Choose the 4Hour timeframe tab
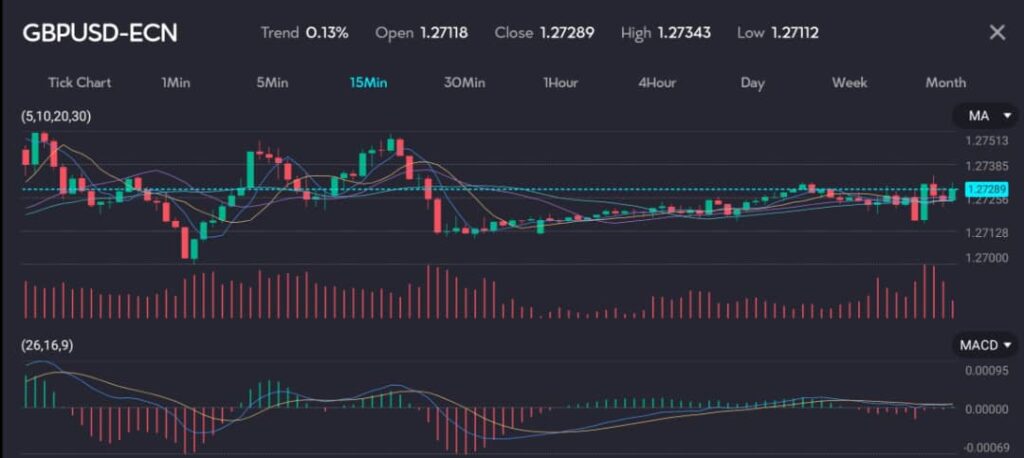1024x458 pixels. click(x=657, y=82)
